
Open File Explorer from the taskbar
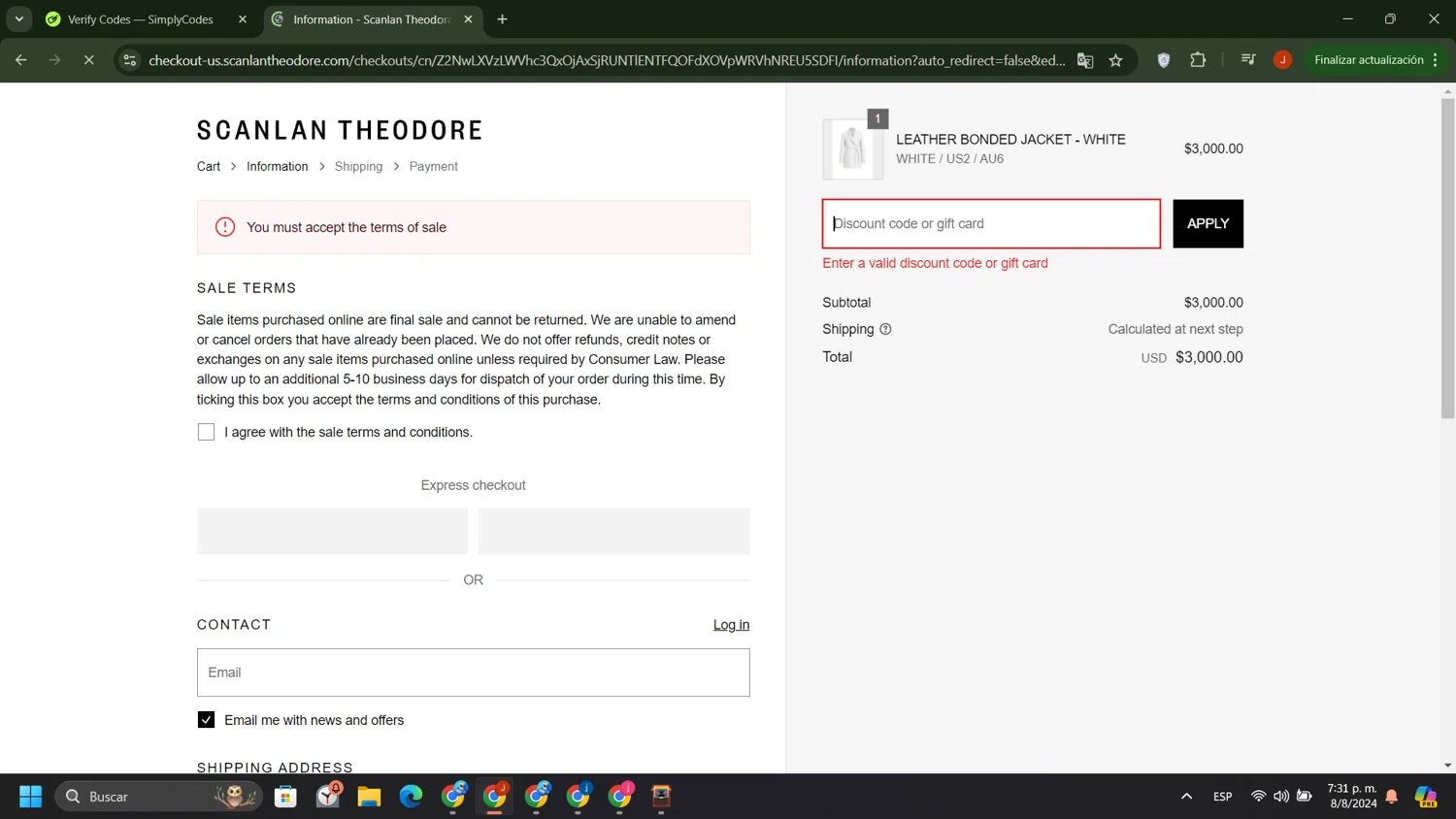369,797
